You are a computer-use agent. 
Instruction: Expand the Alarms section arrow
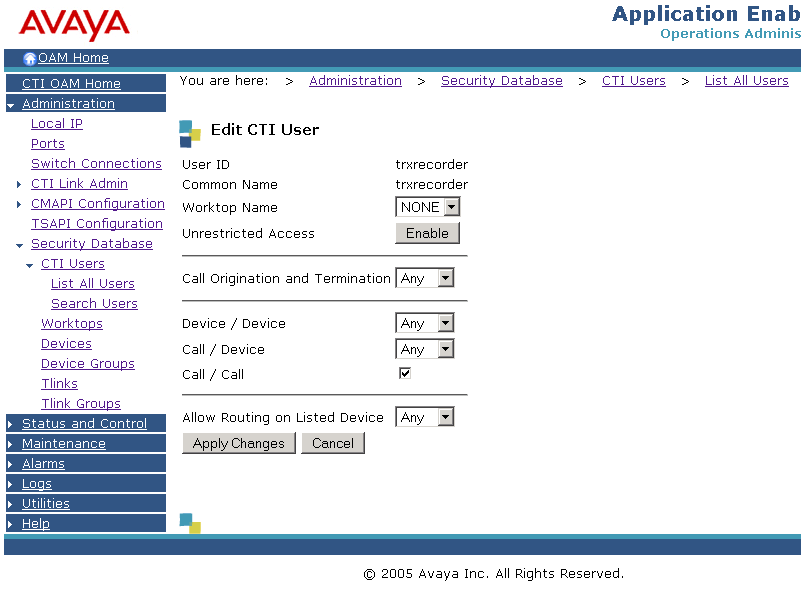[10, 464]
